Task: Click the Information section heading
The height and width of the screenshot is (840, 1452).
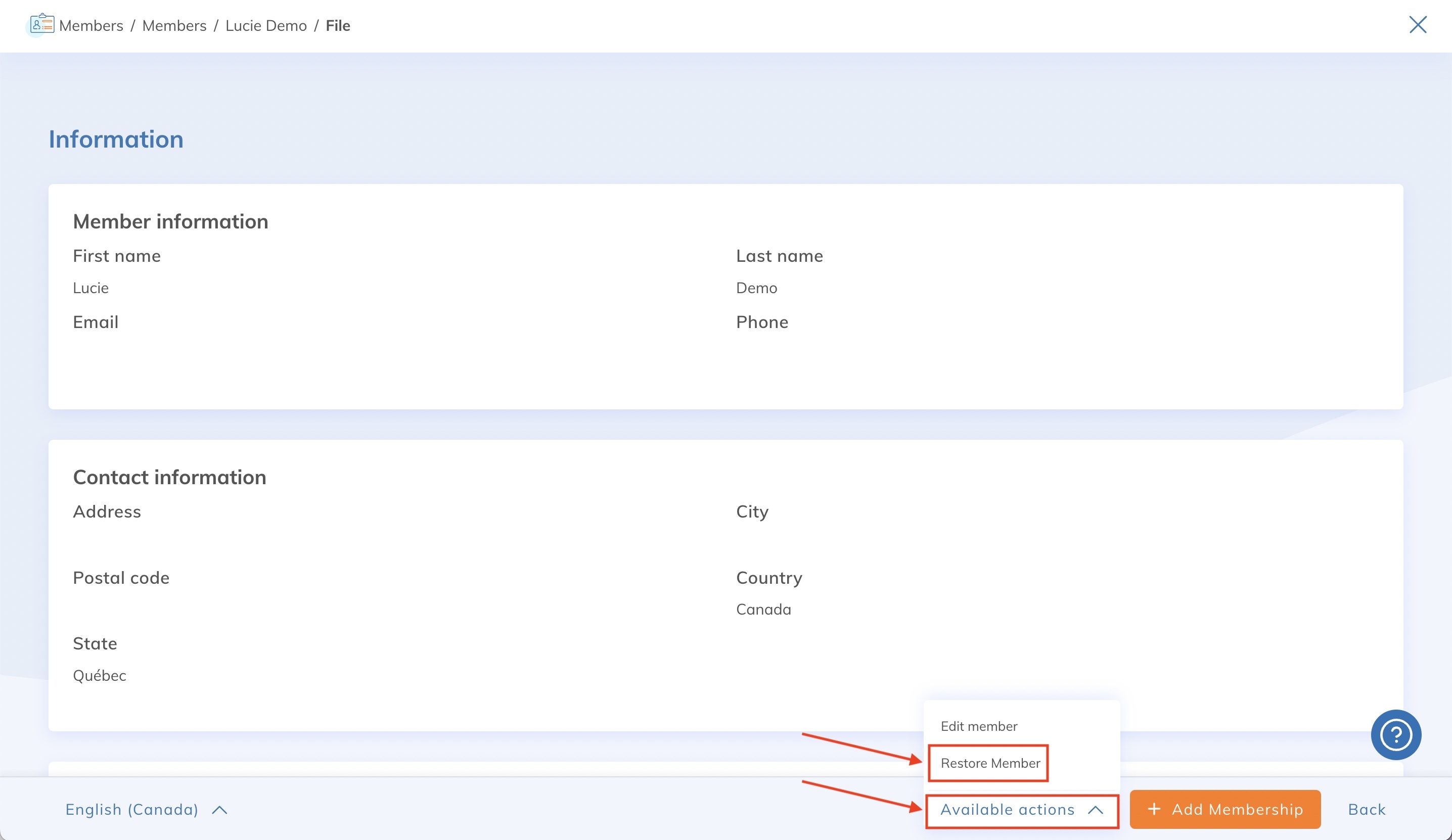Action: [x=116, y=139]
